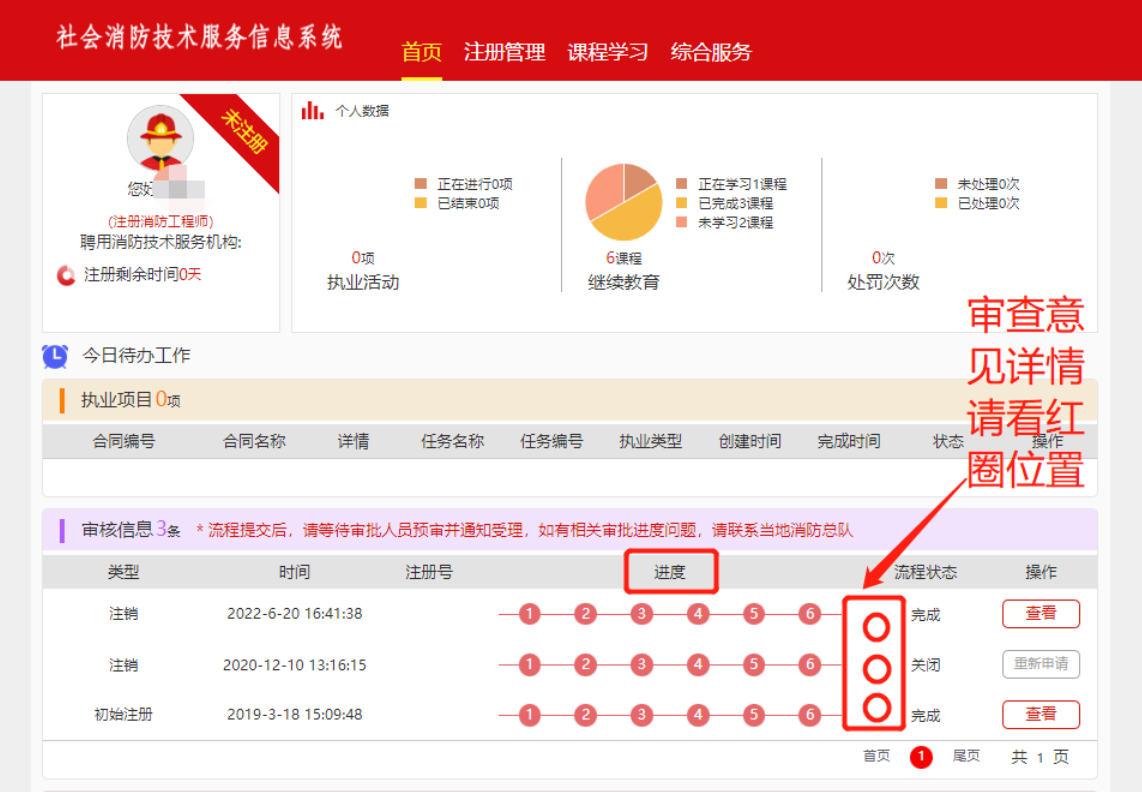This screenshot has height=792, width=1142.
Task: Click step 3 circle in the 2020-12-10 row
Action: click(642, 664)
